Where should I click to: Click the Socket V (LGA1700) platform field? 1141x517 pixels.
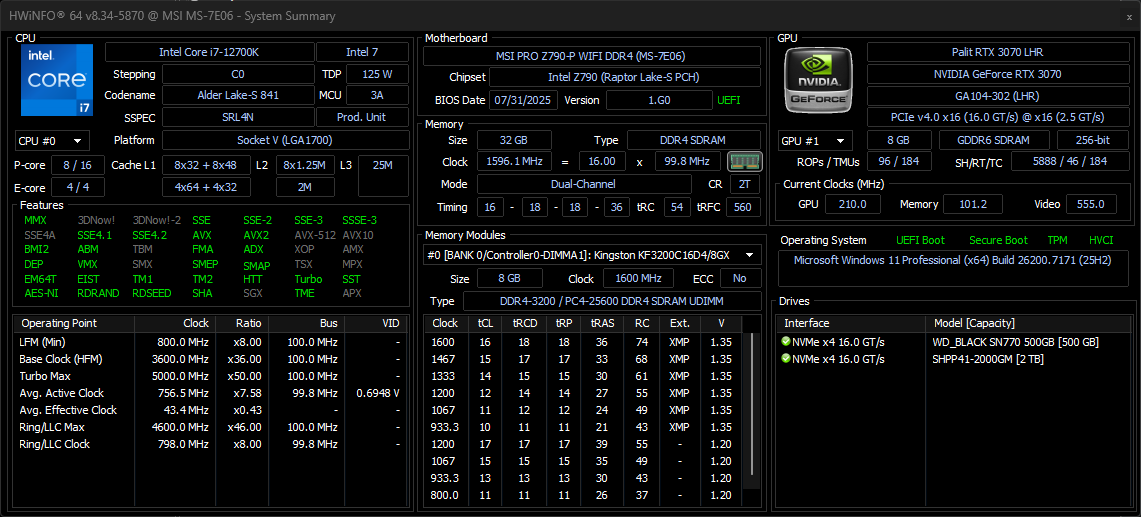(x=285, y=141)
